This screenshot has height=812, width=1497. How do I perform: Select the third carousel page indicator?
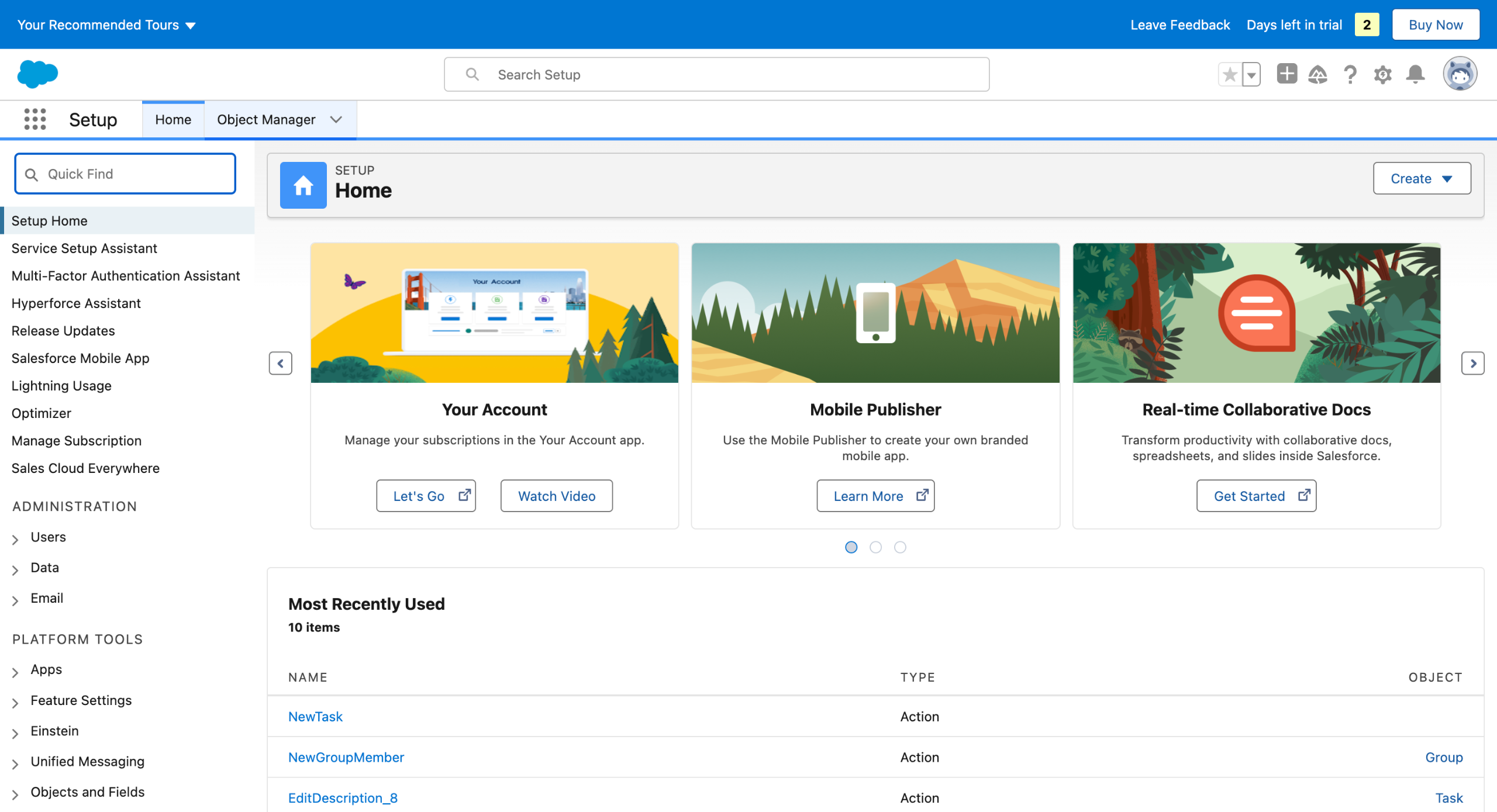(x=900, y=547)
